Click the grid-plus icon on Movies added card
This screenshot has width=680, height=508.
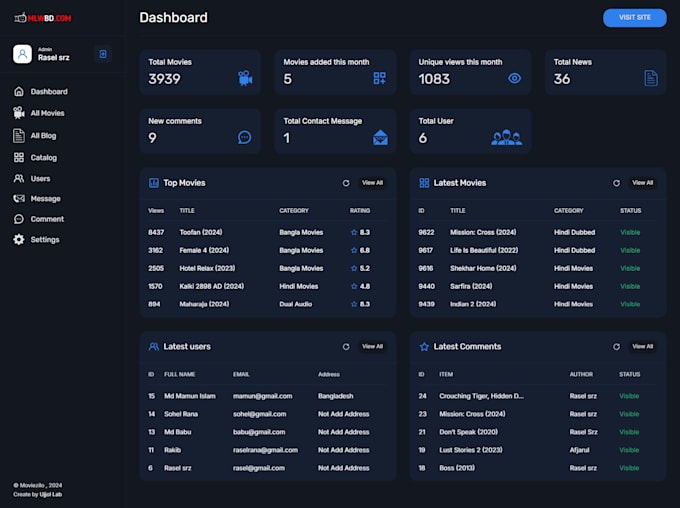coord(379,78)
